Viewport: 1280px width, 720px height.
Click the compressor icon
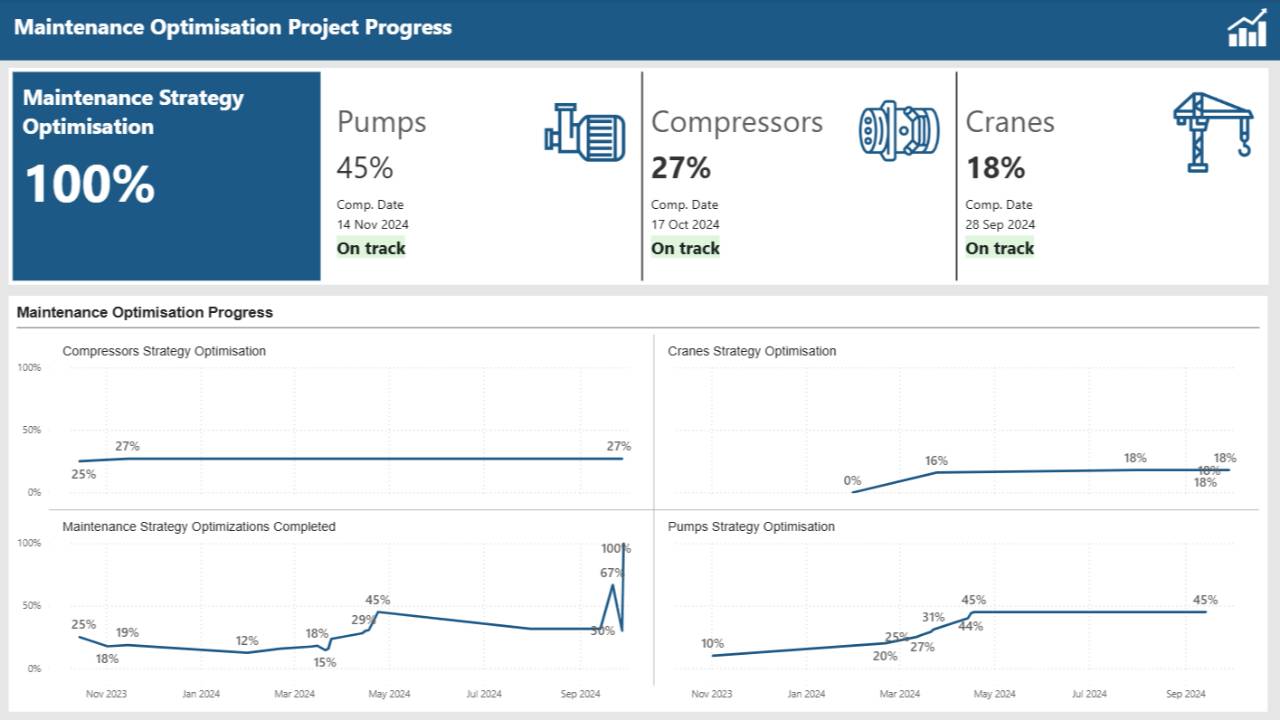pyautogui.click(x=899, y=130)
